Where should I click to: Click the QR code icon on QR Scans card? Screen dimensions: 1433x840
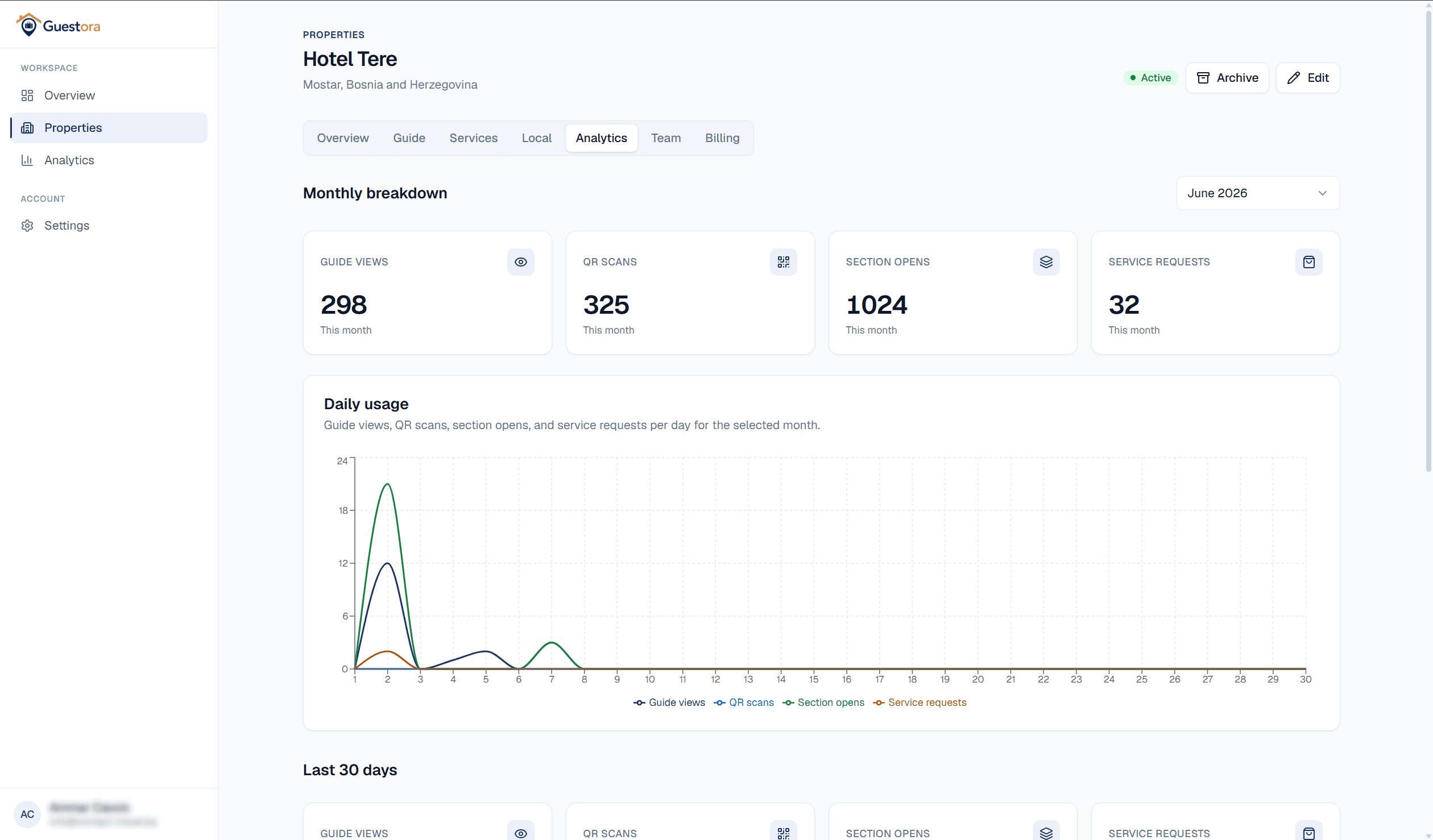(x=783, y=262)
